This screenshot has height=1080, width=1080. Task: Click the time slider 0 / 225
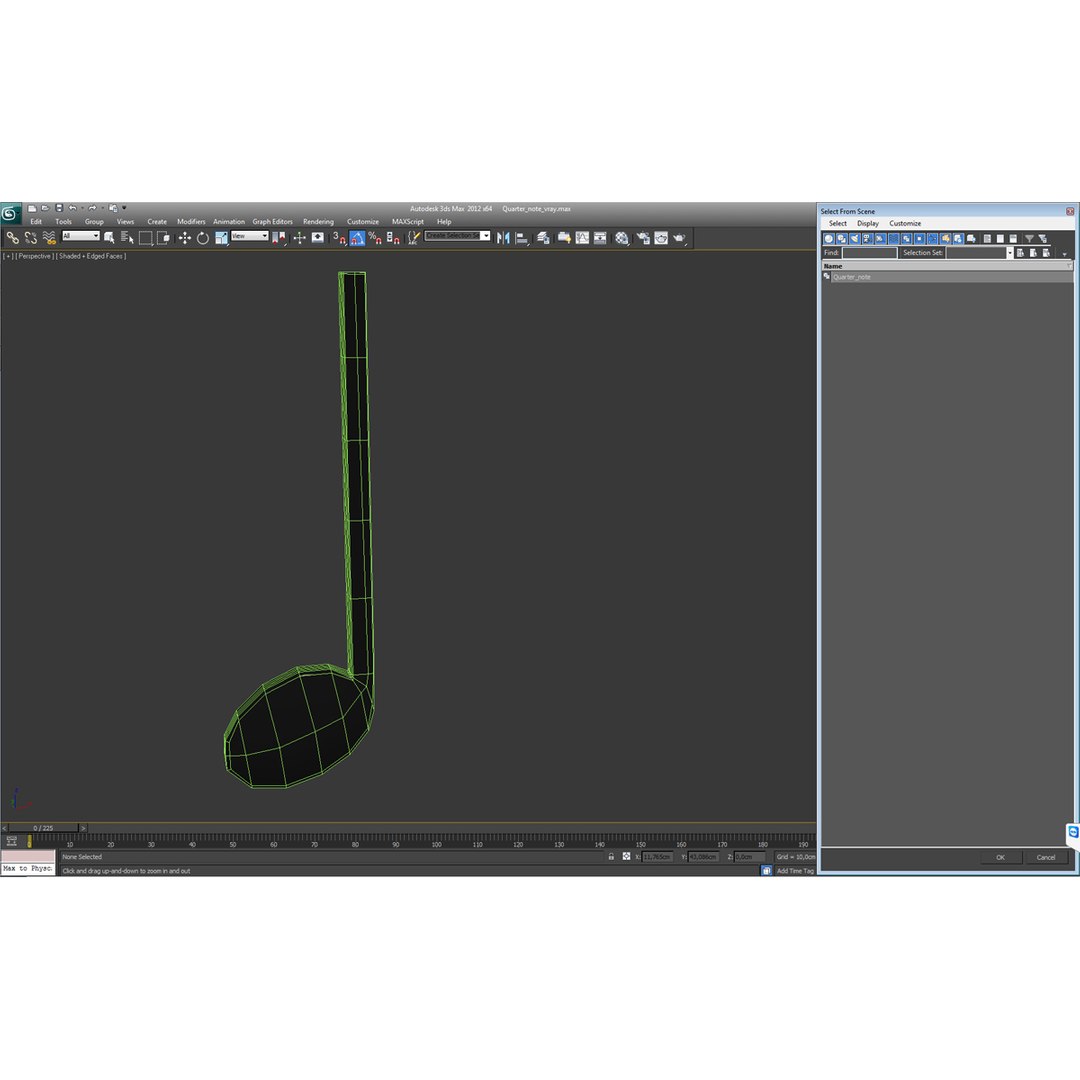coord(43,828)
